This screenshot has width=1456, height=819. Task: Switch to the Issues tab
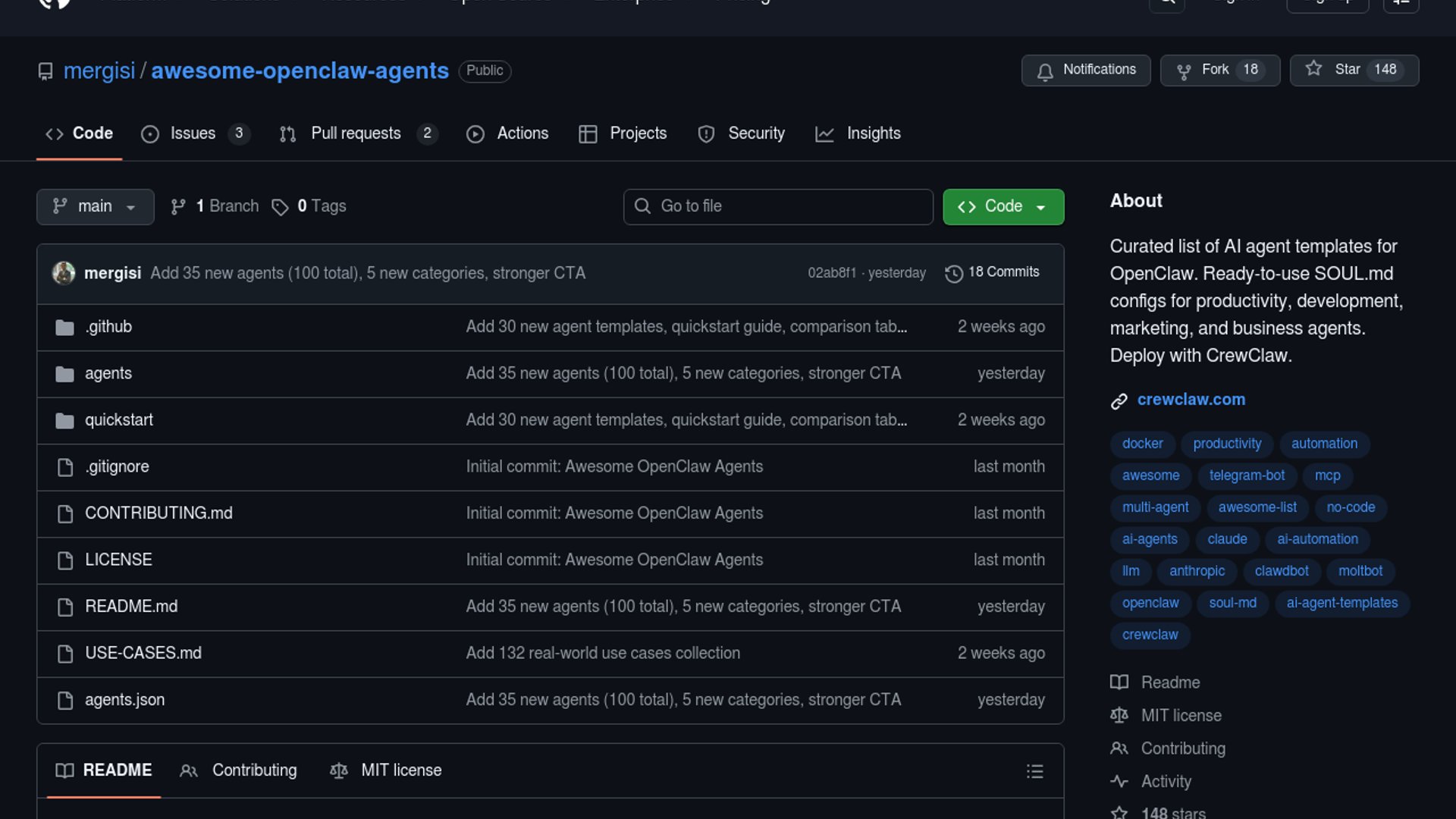[x=194, y=133]
